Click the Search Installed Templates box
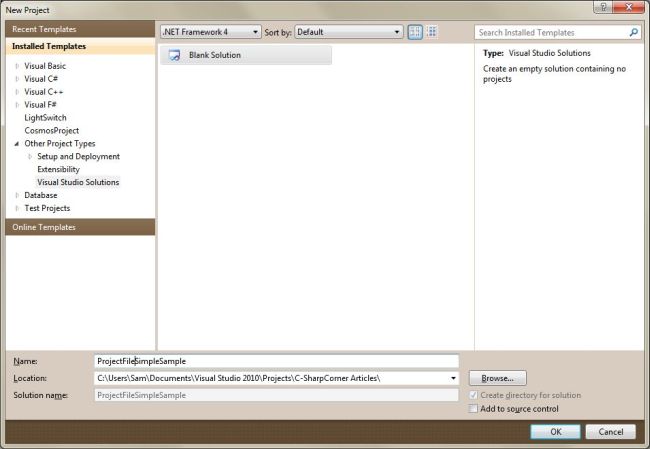 [x=557, y=32]
